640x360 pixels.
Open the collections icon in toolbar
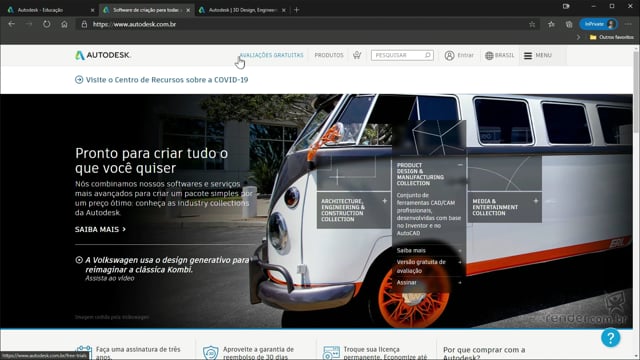pos(569,24)
